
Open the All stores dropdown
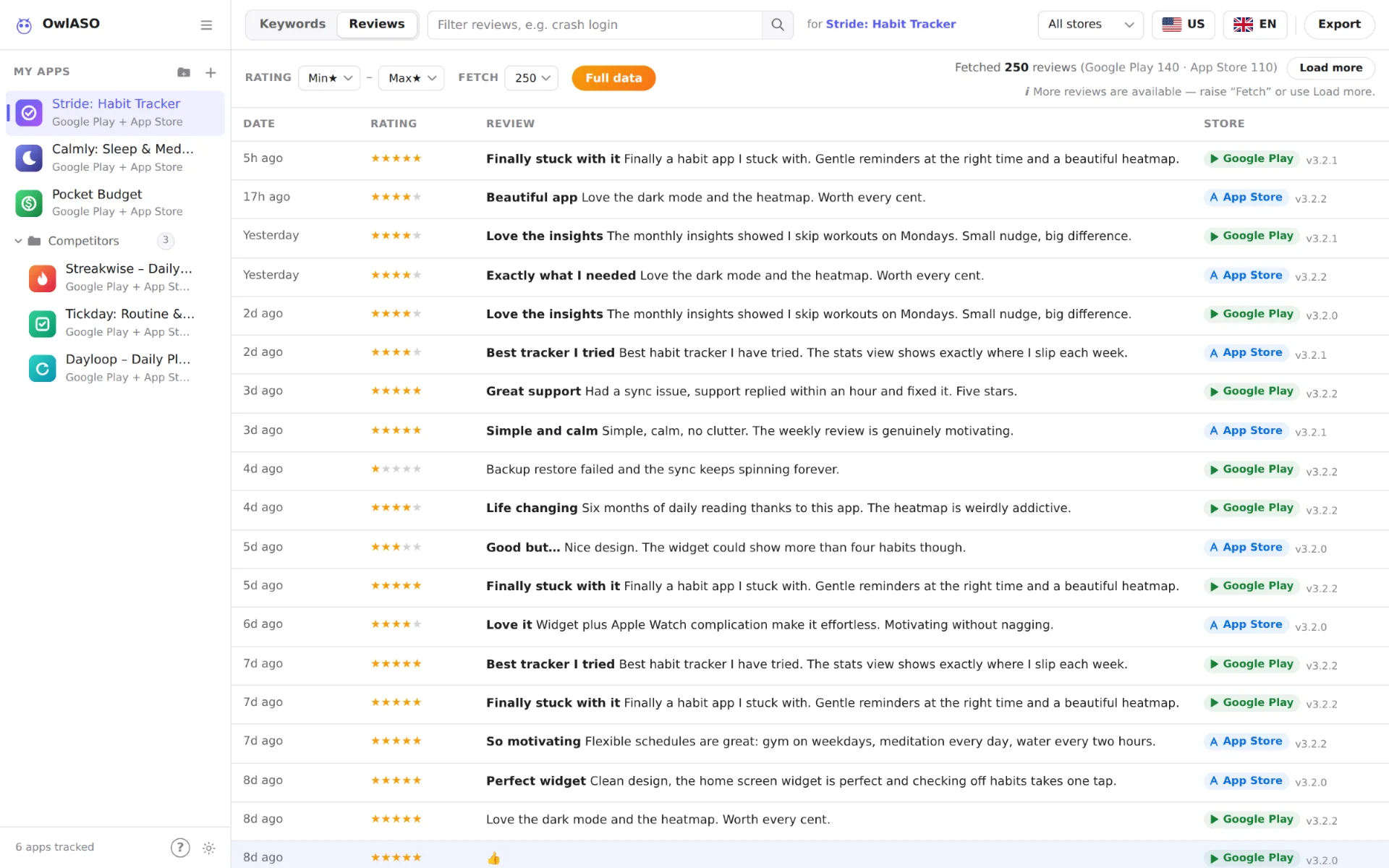tap(1090, 25)
